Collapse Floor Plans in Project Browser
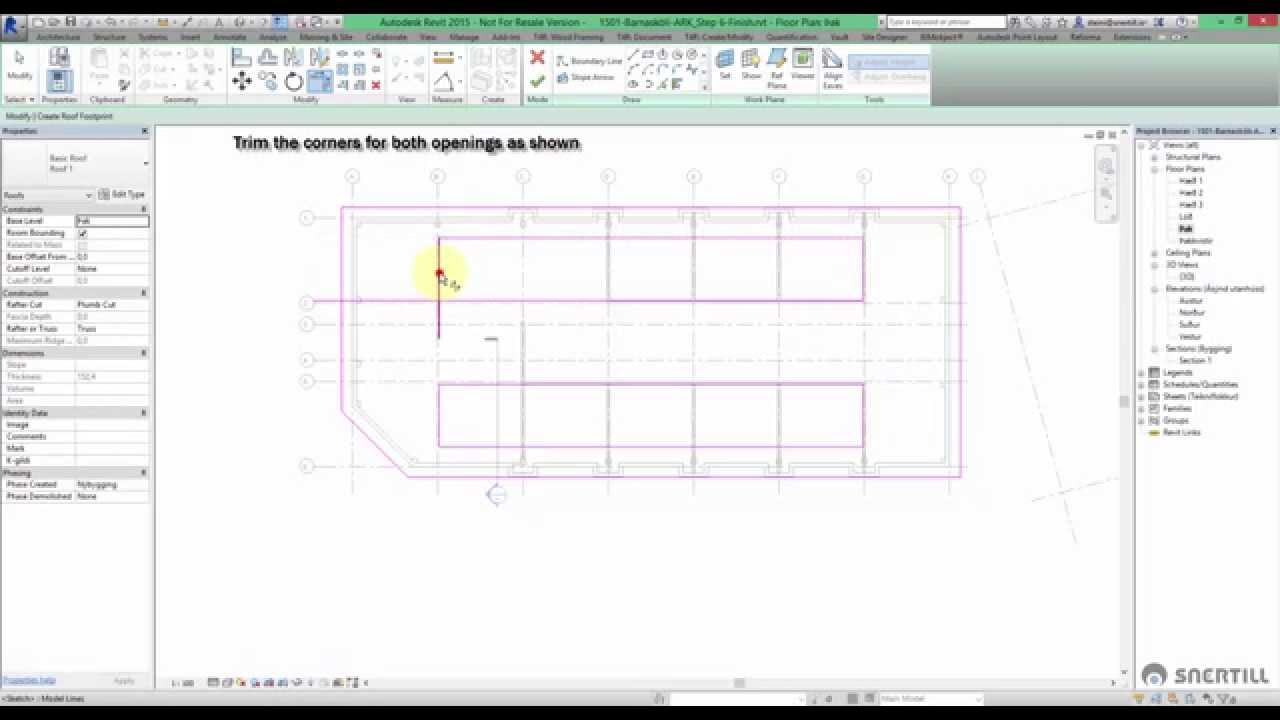Screen dimensions: 1280x720 tap(1154, 169)
